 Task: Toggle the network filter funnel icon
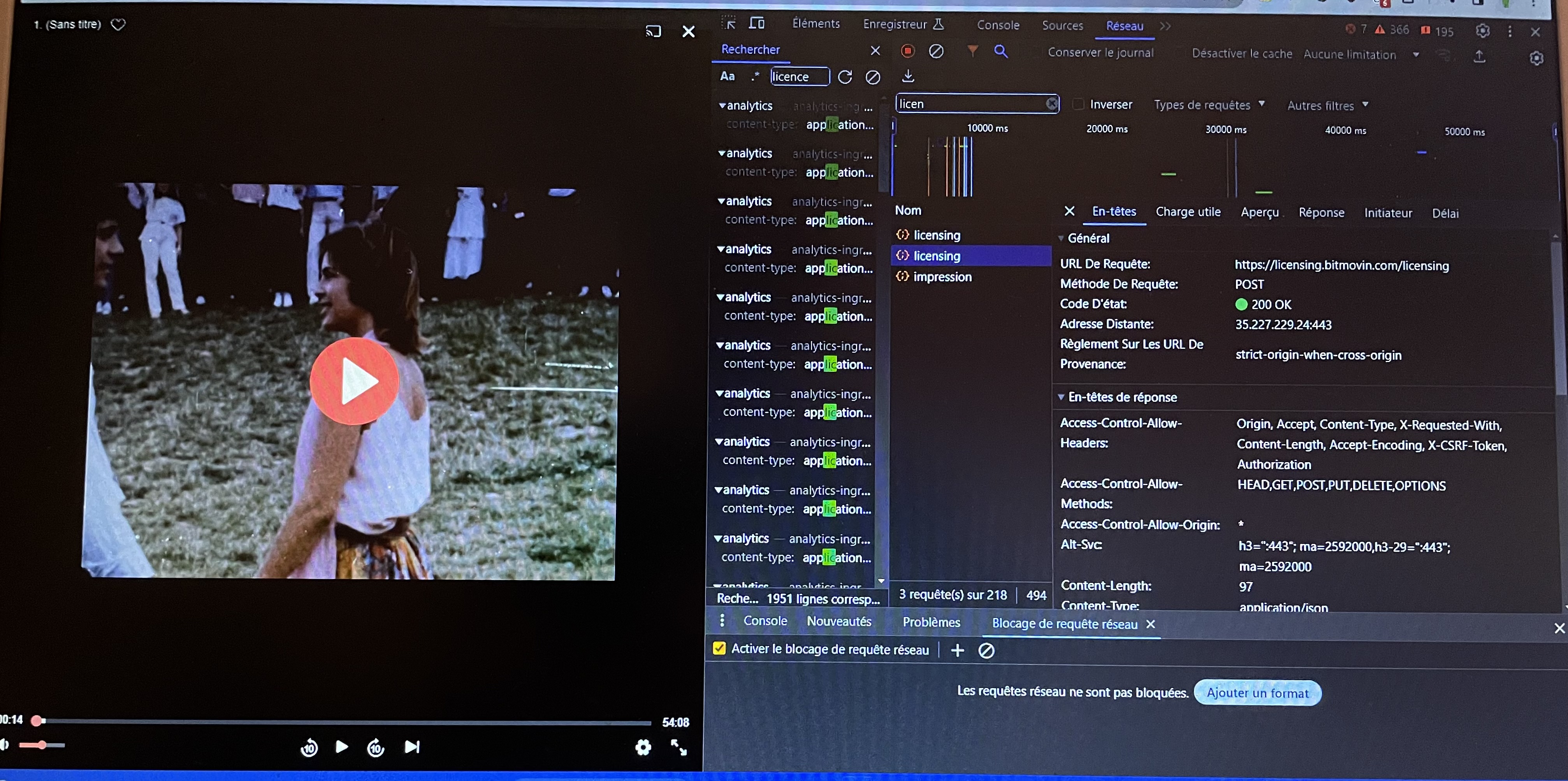pyautogui.click(x=972, y=51)
